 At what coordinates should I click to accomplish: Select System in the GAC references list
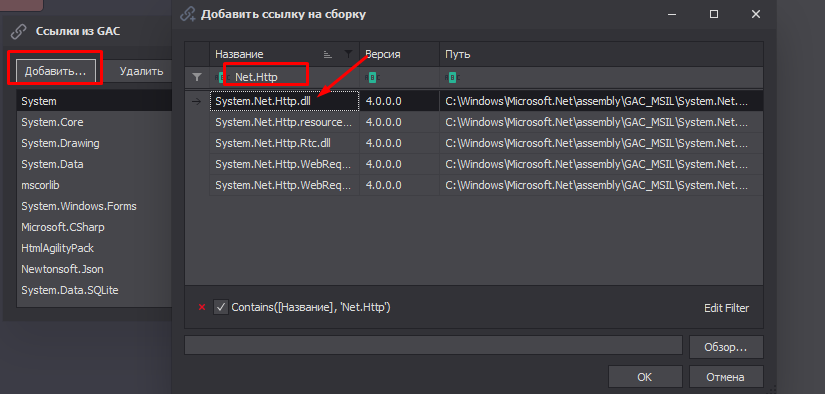pos(94,101)
